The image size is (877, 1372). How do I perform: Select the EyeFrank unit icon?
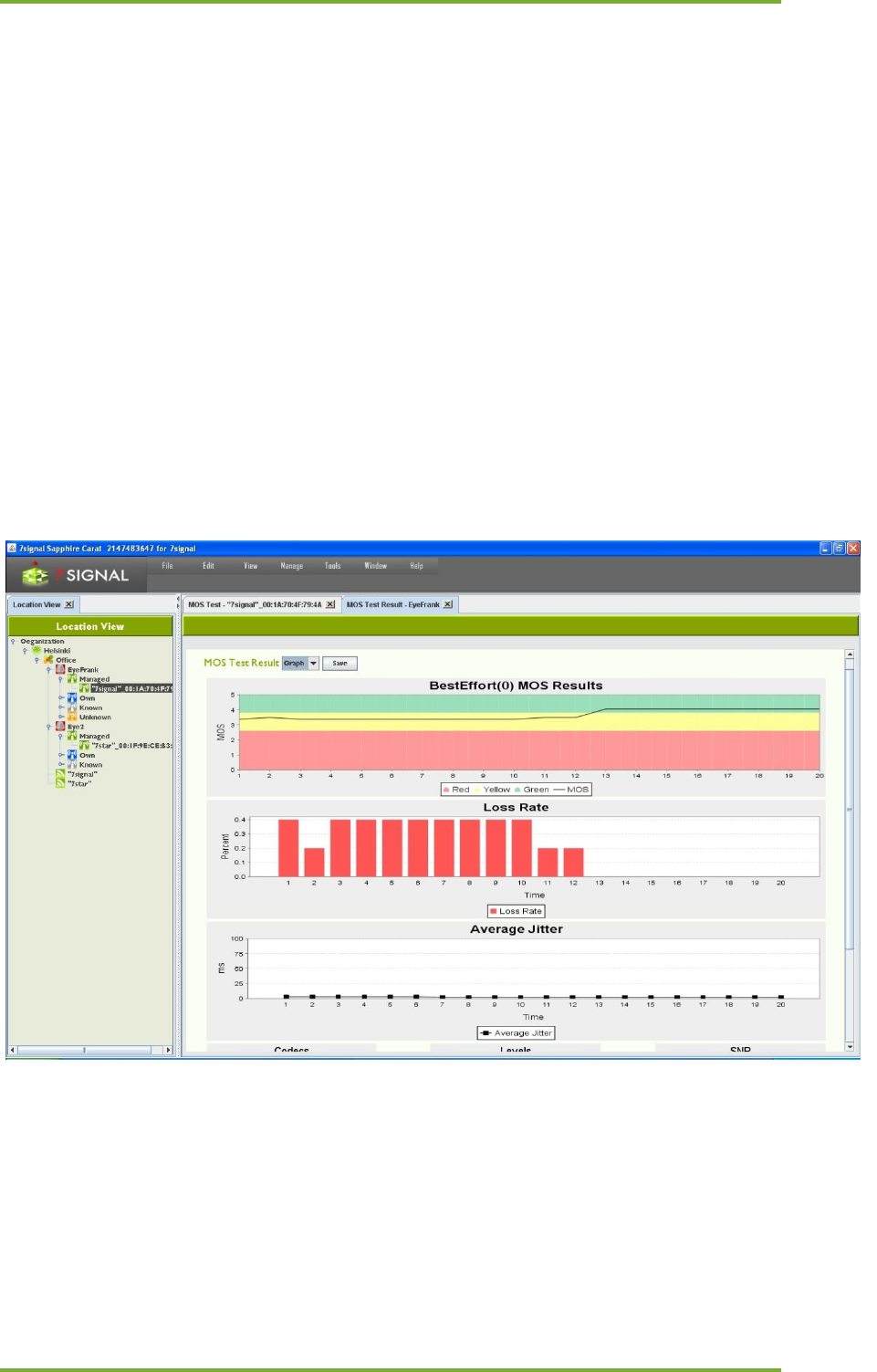click(60, 669)
